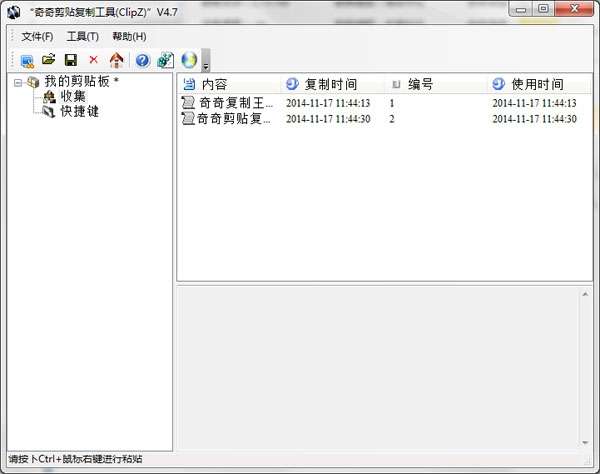Click the status bar paste hint text

point(75,459)
